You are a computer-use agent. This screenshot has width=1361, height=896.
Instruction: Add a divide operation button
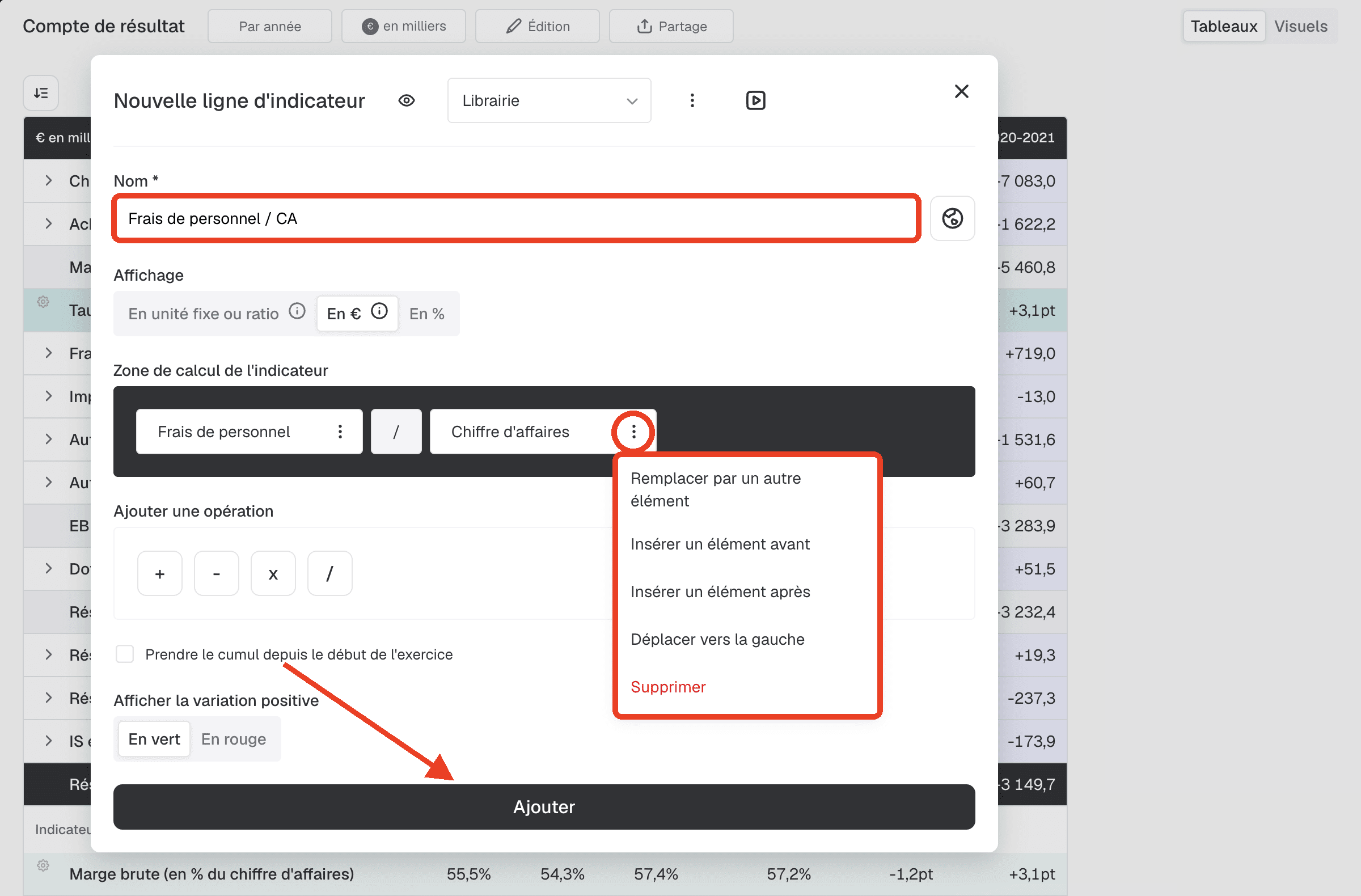pos(329,573)
